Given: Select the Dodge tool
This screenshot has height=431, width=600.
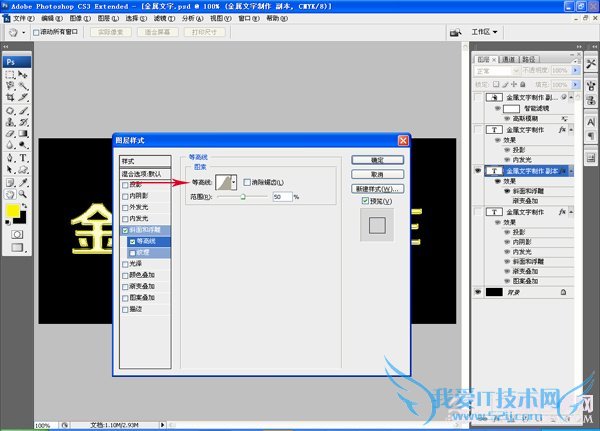Looking at the screenshot, I should [x=23, y=145].
